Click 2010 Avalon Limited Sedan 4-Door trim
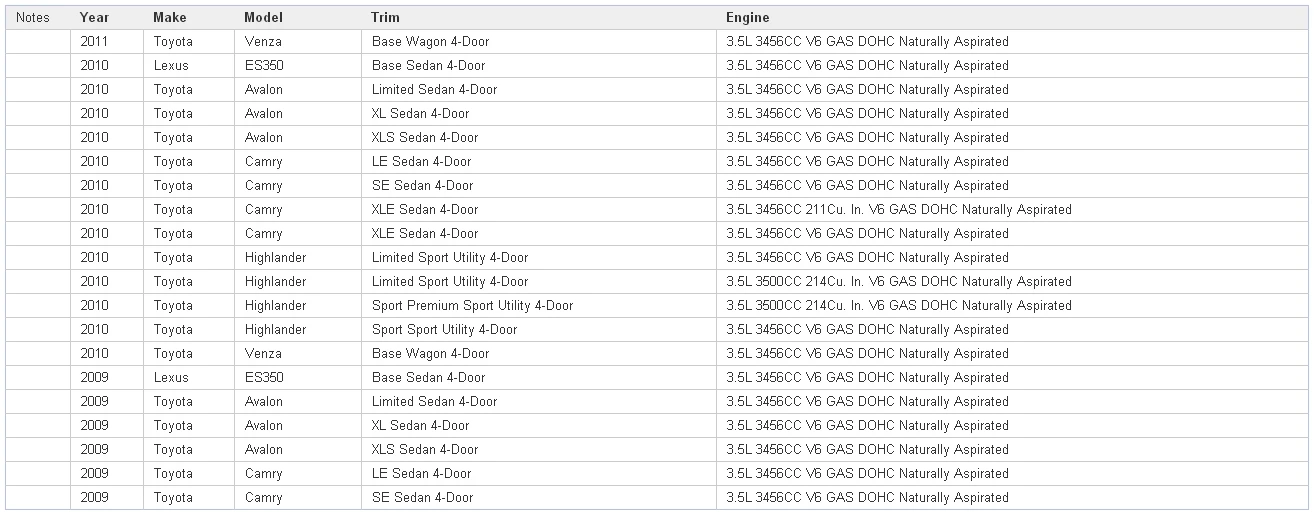 pyautogui.click(x=434, y=90)
